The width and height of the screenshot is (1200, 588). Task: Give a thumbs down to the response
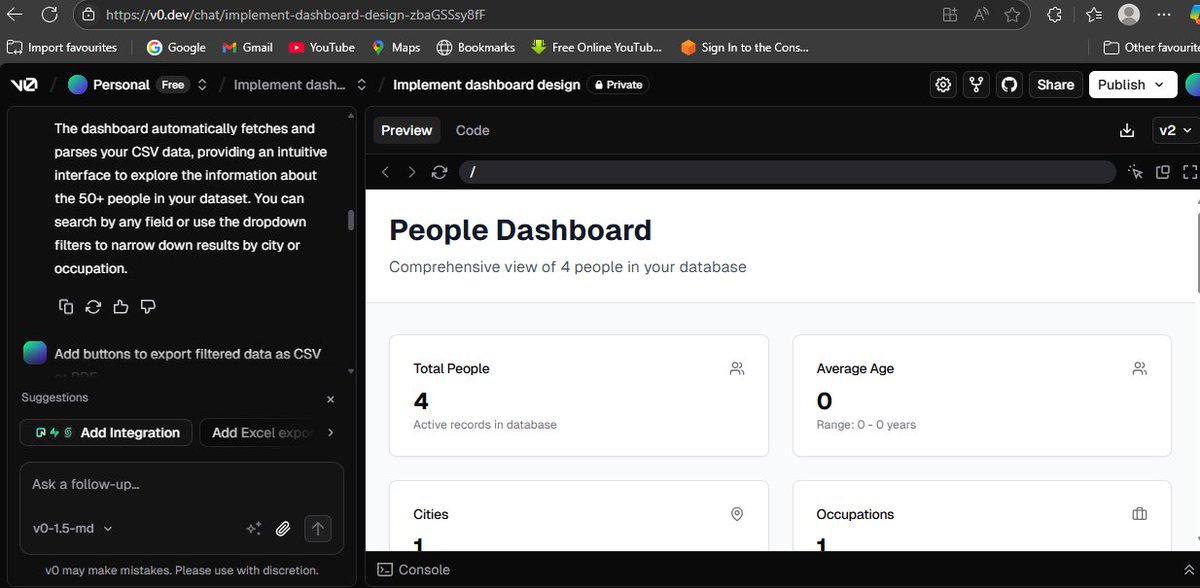(x=147, y=306)
